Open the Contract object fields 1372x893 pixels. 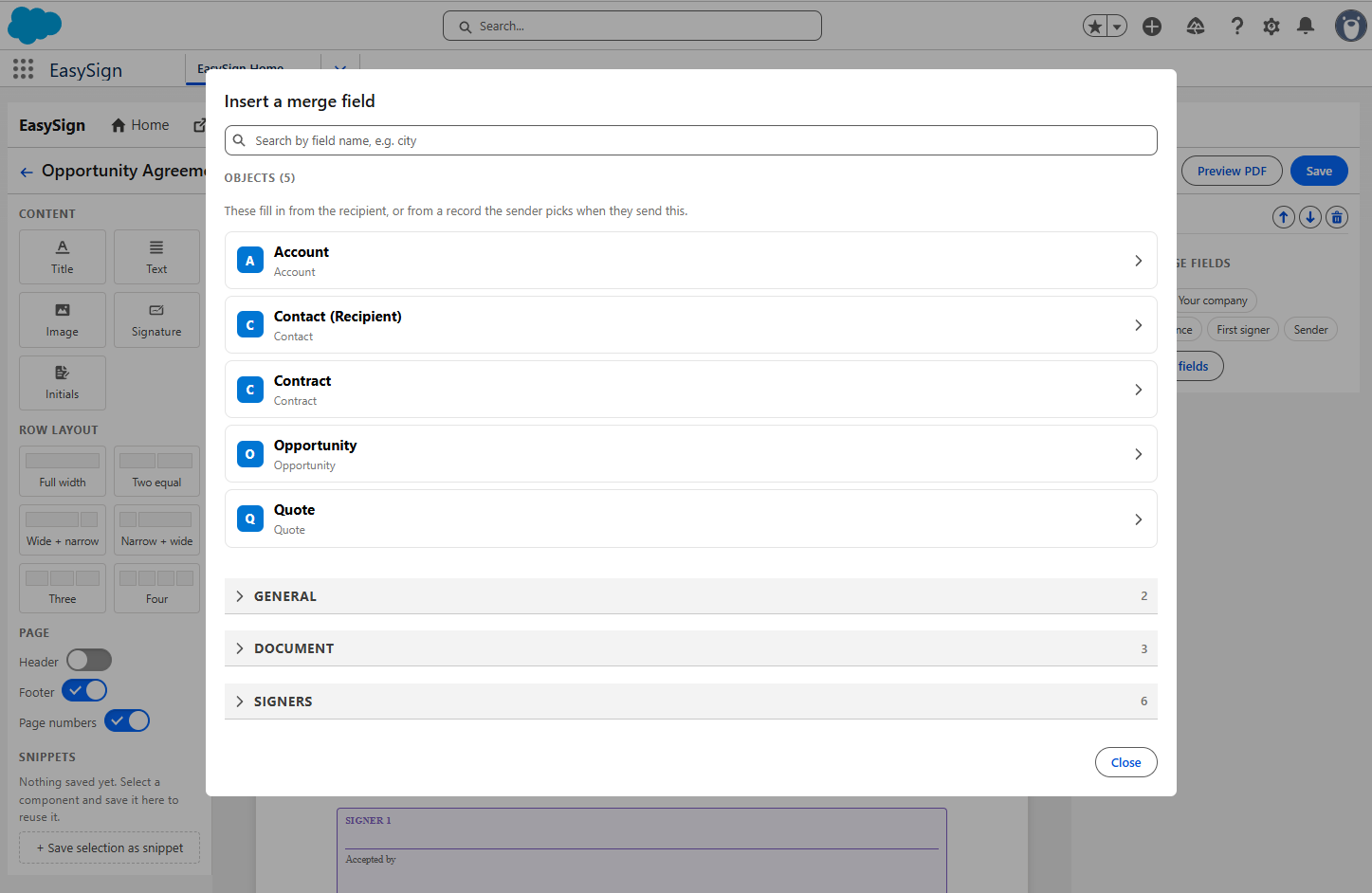pyautogui.click(x=690, y=390)
